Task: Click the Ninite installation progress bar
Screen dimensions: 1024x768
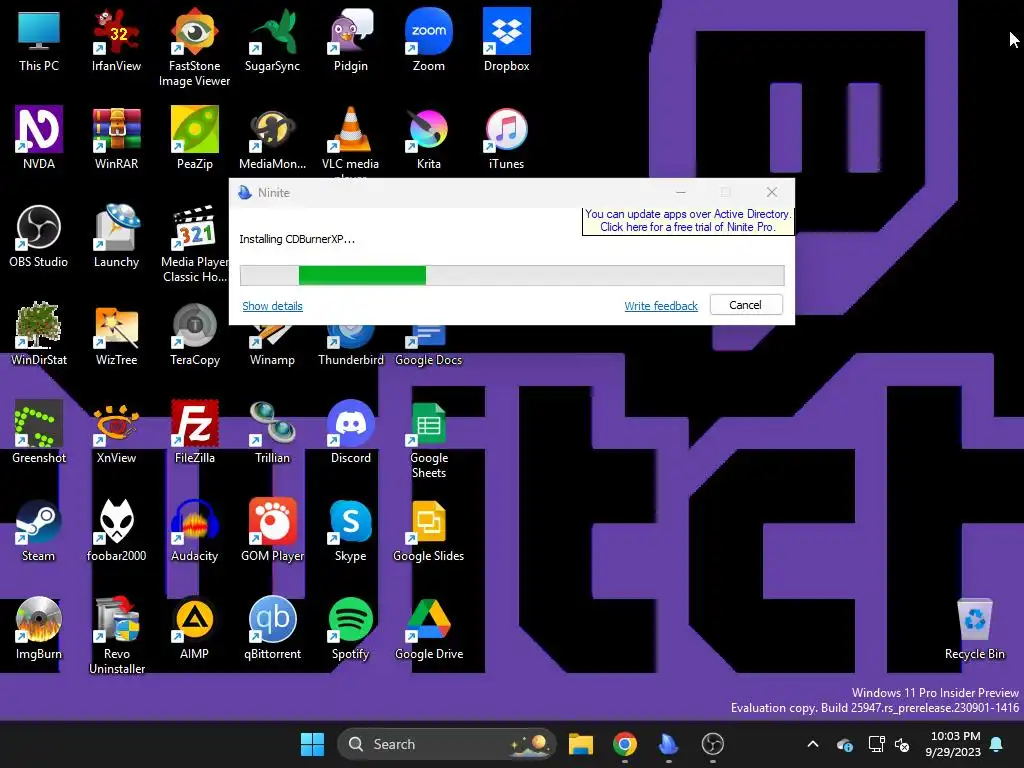Action: click(x=512, y=275)
